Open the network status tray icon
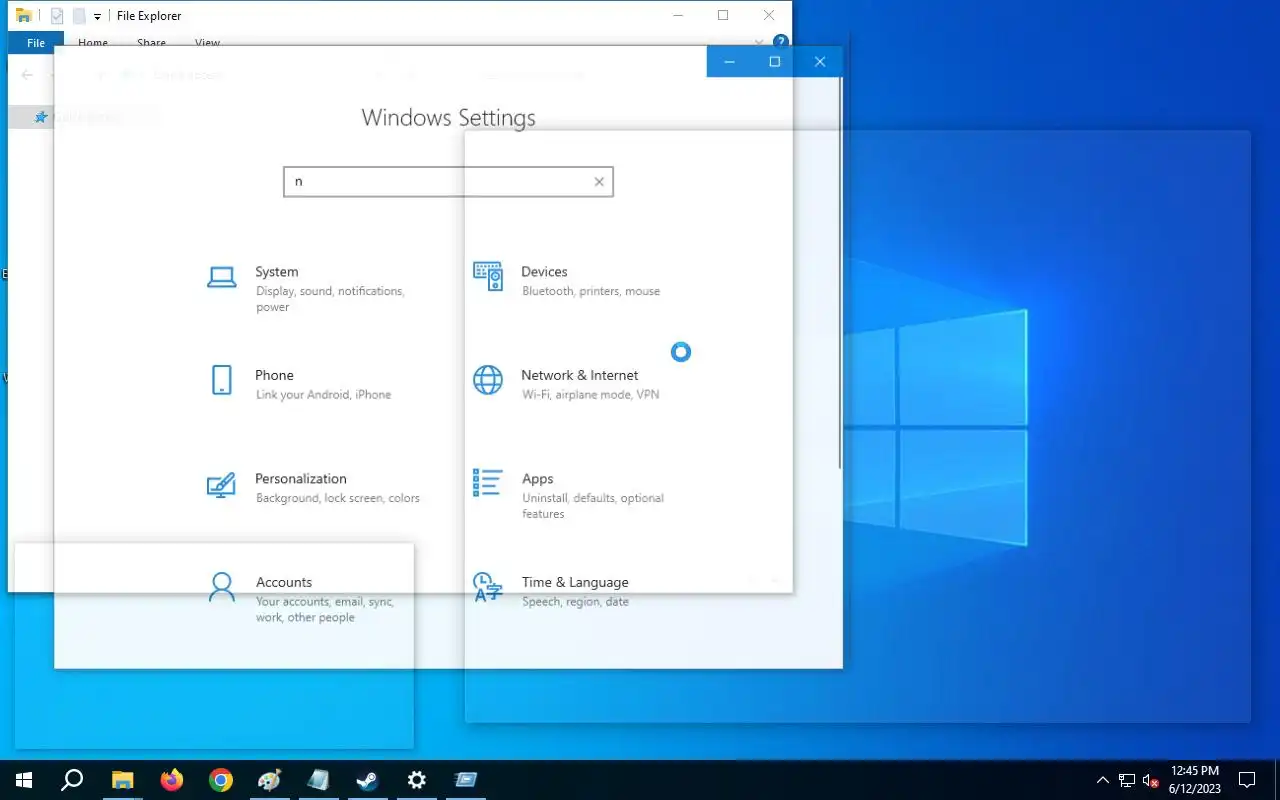 point(1127,780)
